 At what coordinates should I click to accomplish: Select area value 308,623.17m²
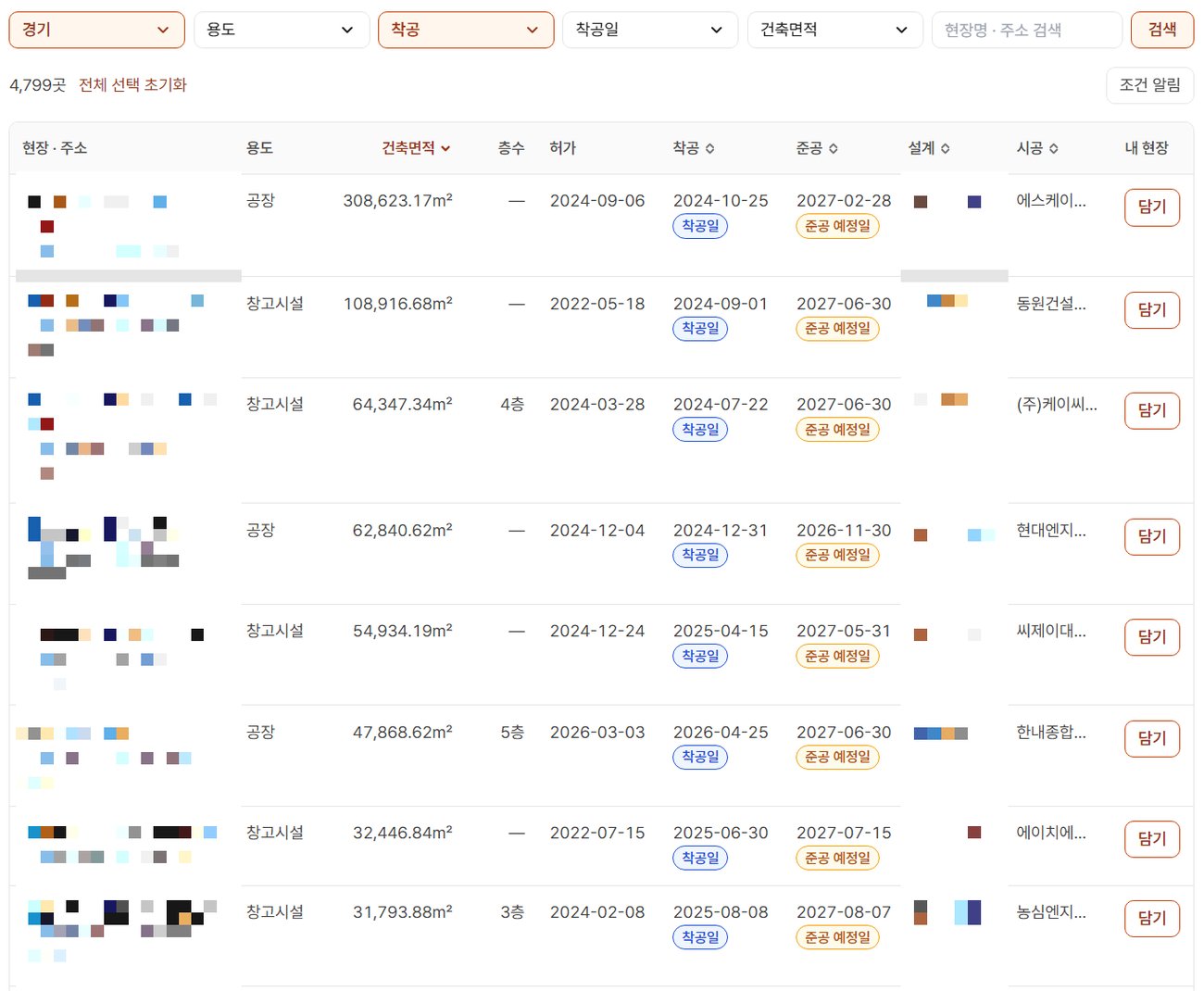point(397,201)
